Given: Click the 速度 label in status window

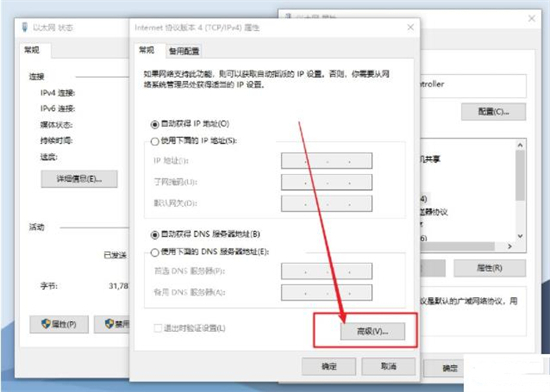Looking at the screenshot, I should coord(49,157).
